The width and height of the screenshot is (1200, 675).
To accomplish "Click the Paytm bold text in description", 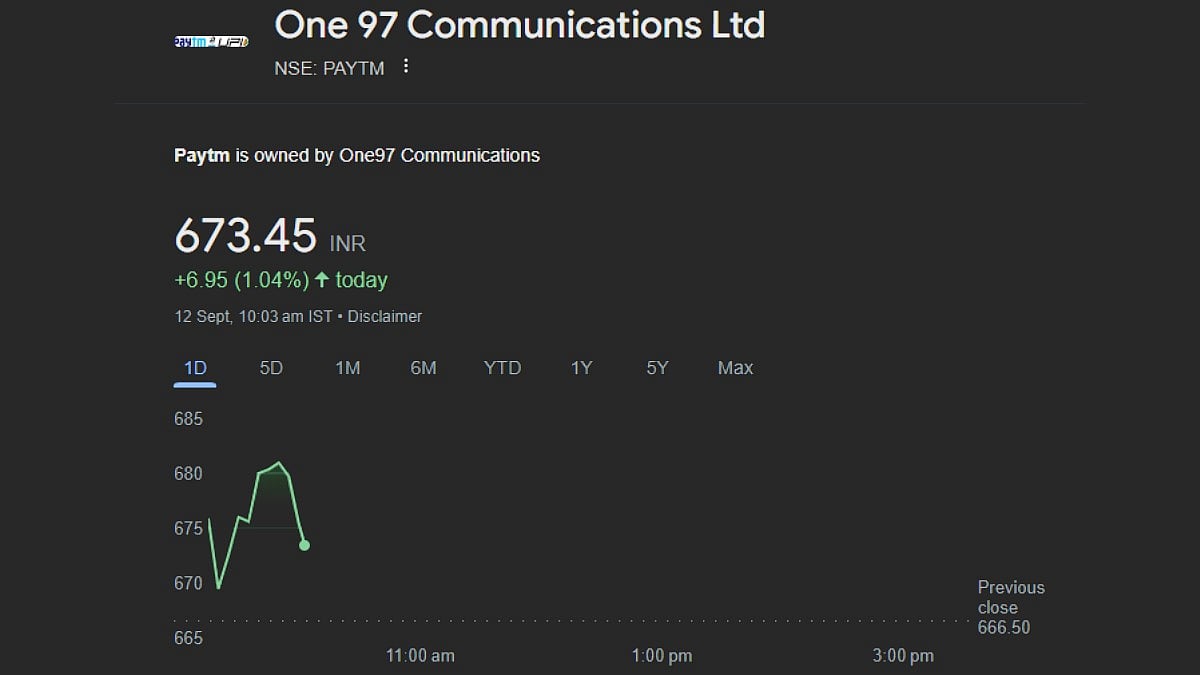I will click(x=202, y=155).
